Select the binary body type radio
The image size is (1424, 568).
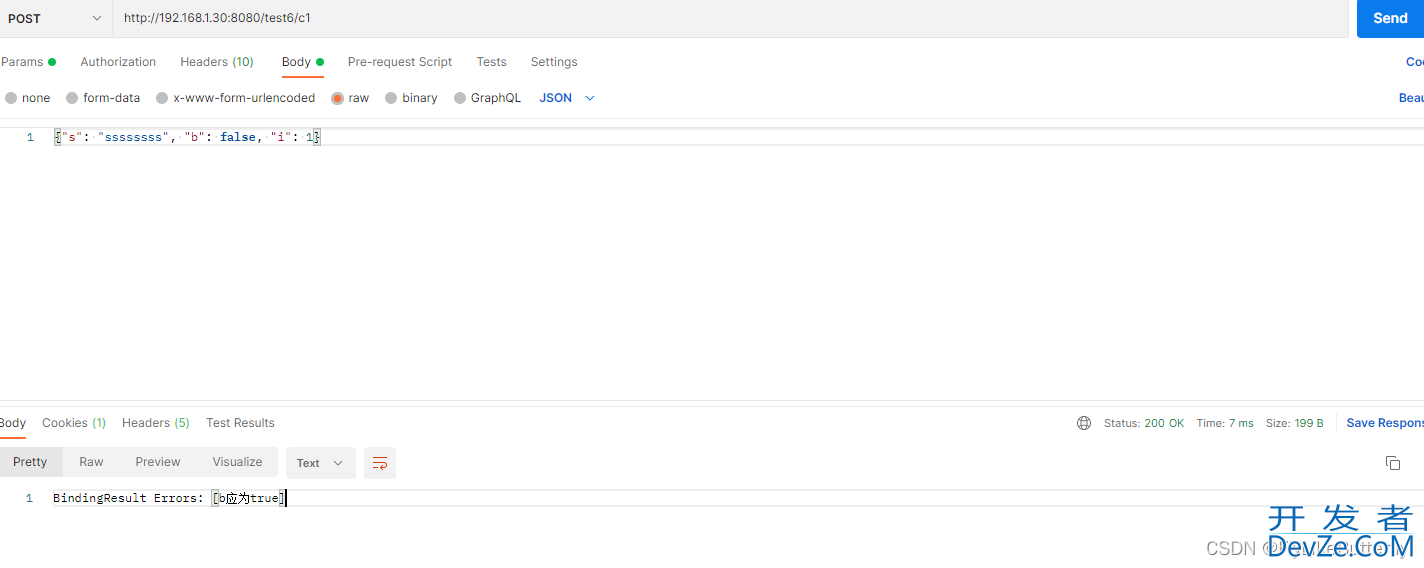pyautogui.click(x=391, y=98)
